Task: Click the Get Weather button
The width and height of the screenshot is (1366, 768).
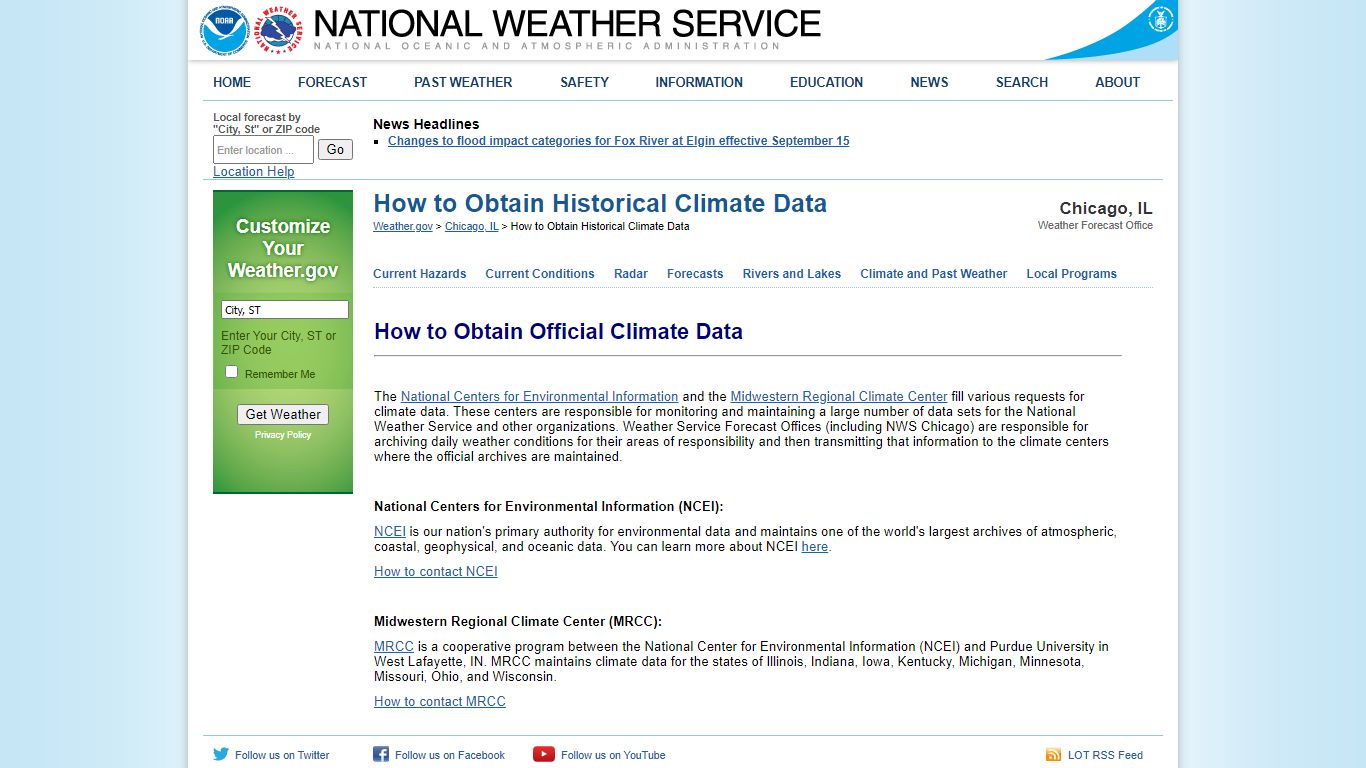Action: pyautogui.click(x=283, y=414)
